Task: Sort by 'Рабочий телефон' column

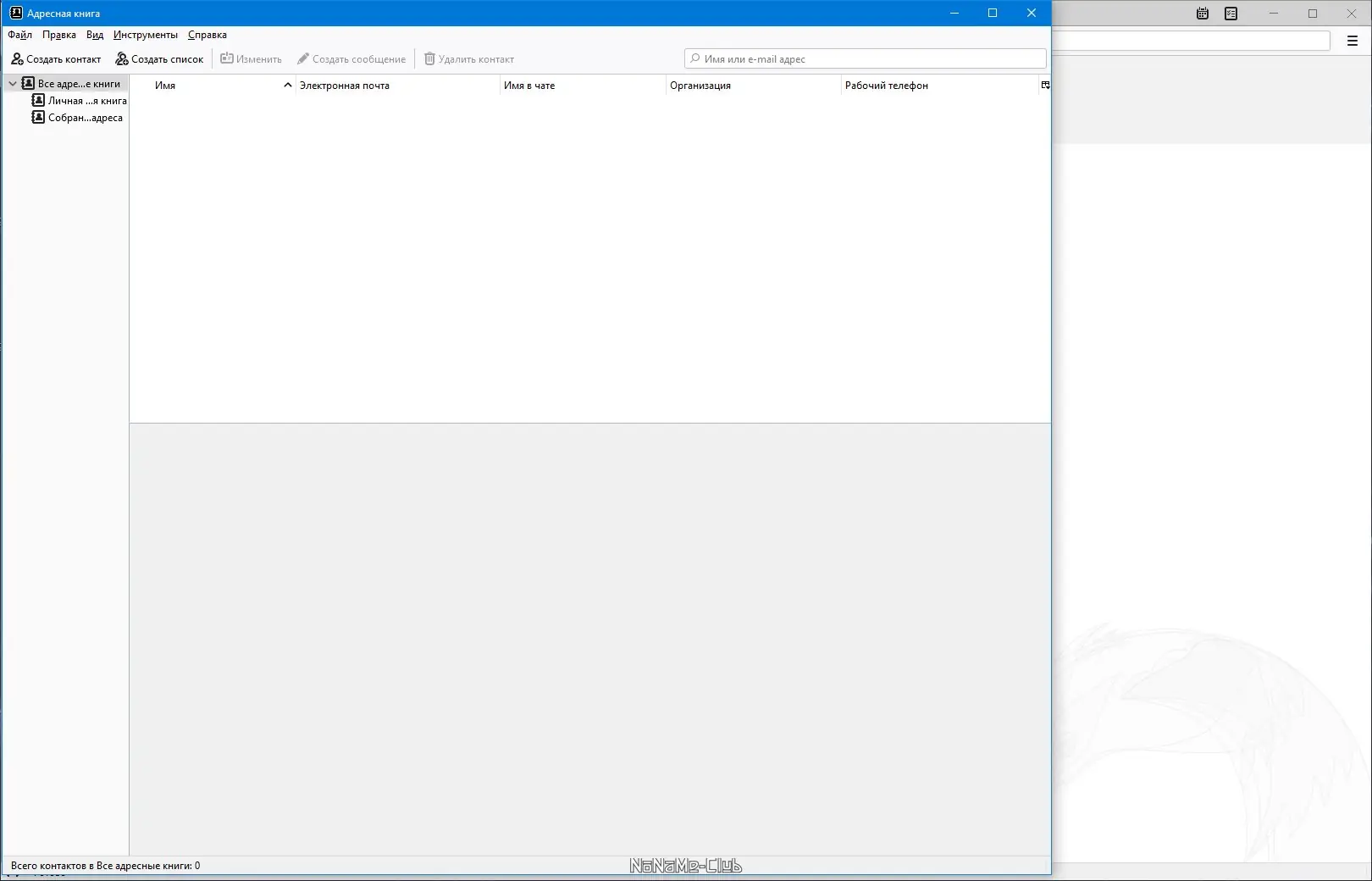Action: [x=940, y=85]
